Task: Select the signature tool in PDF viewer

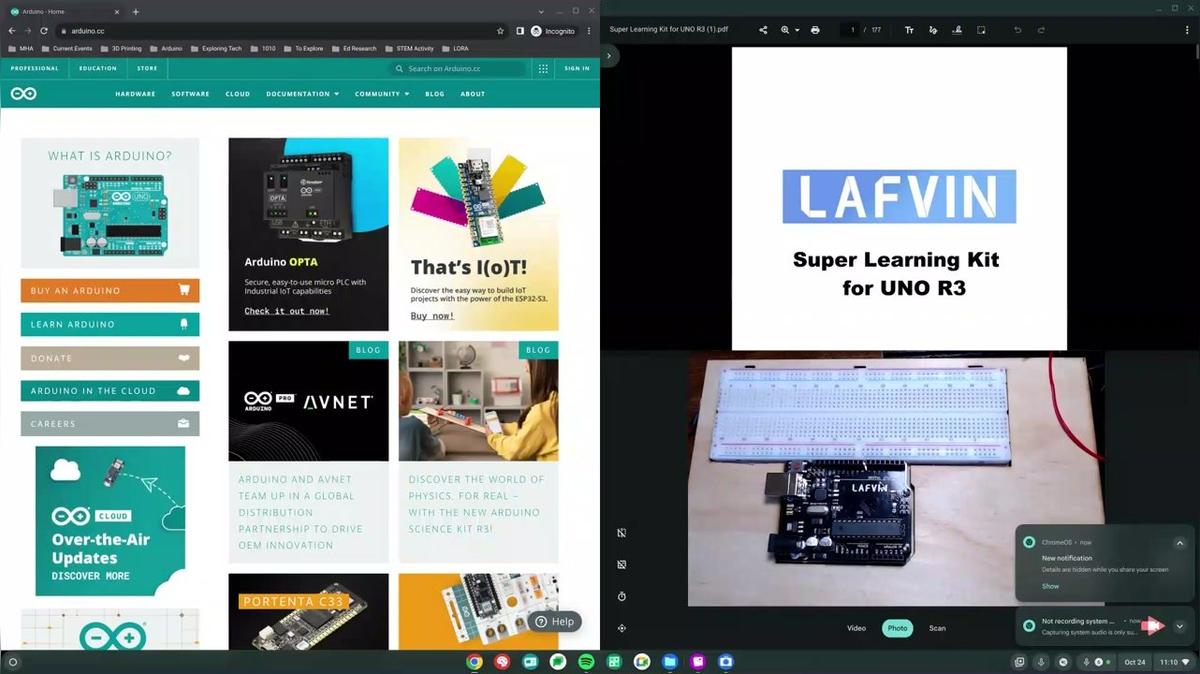Action: (957, 30)
